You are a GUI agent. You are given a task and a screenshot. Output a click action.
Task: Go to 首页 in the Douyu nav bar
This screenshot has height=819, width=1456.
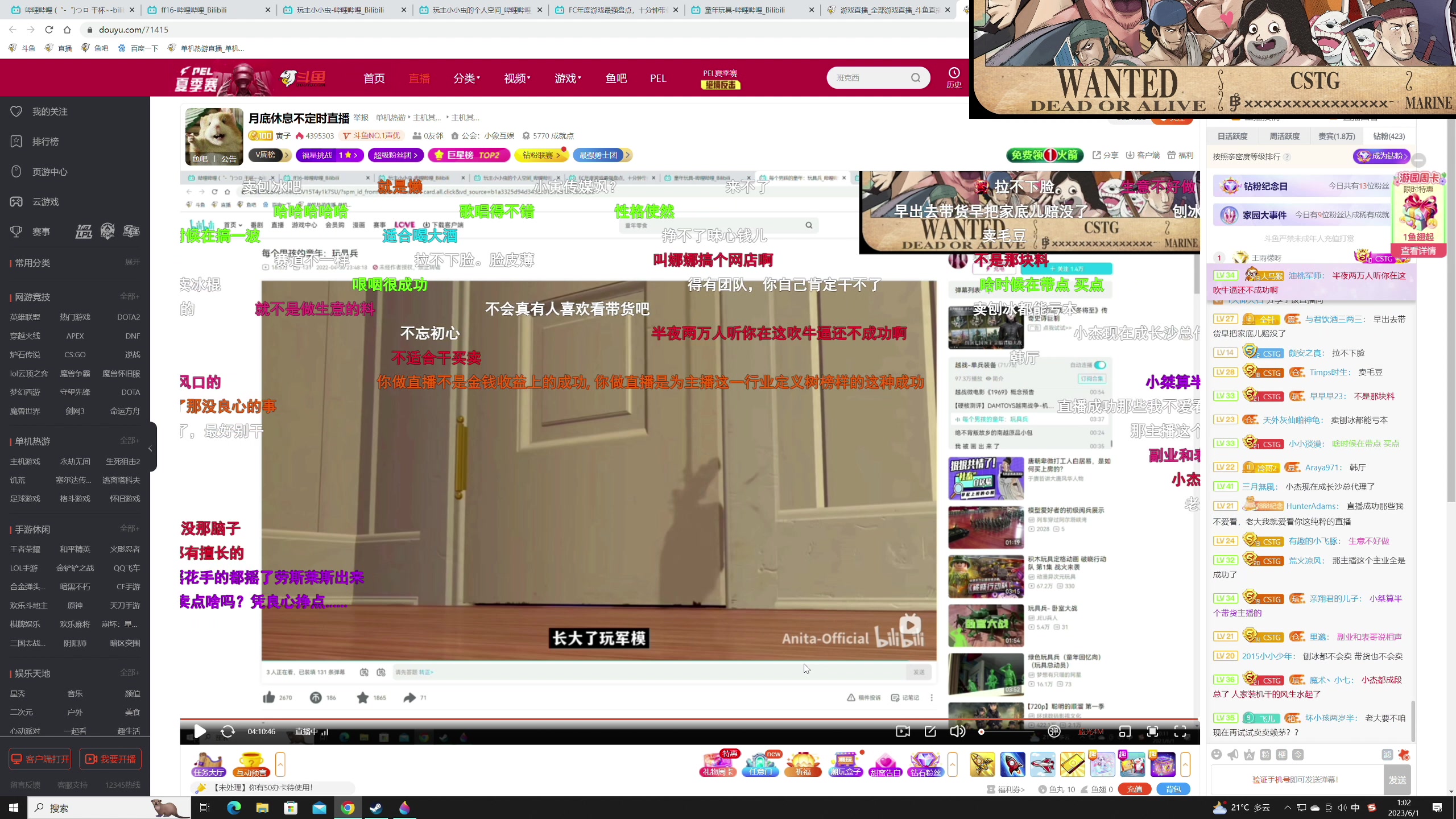tap(374, 78)
